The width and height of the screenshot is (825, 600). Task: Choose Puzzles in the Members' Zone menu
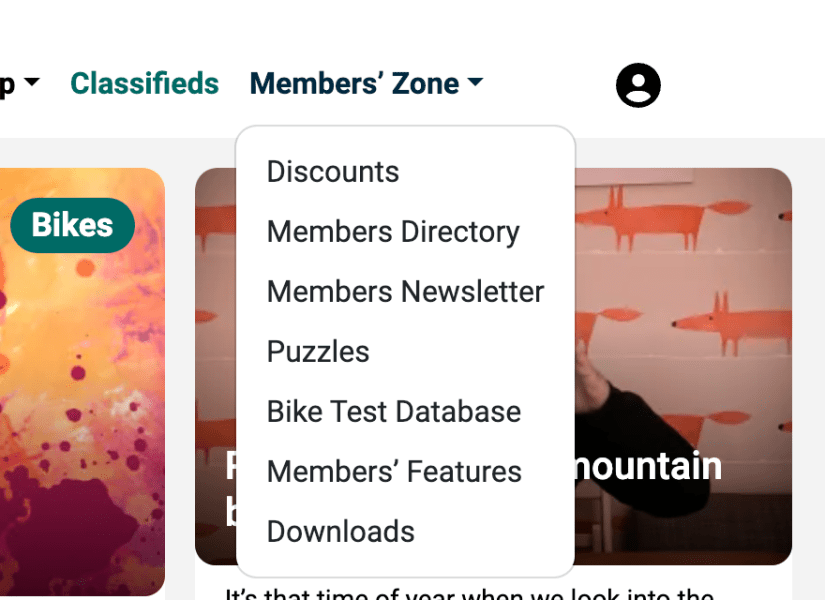click(318, 352)
